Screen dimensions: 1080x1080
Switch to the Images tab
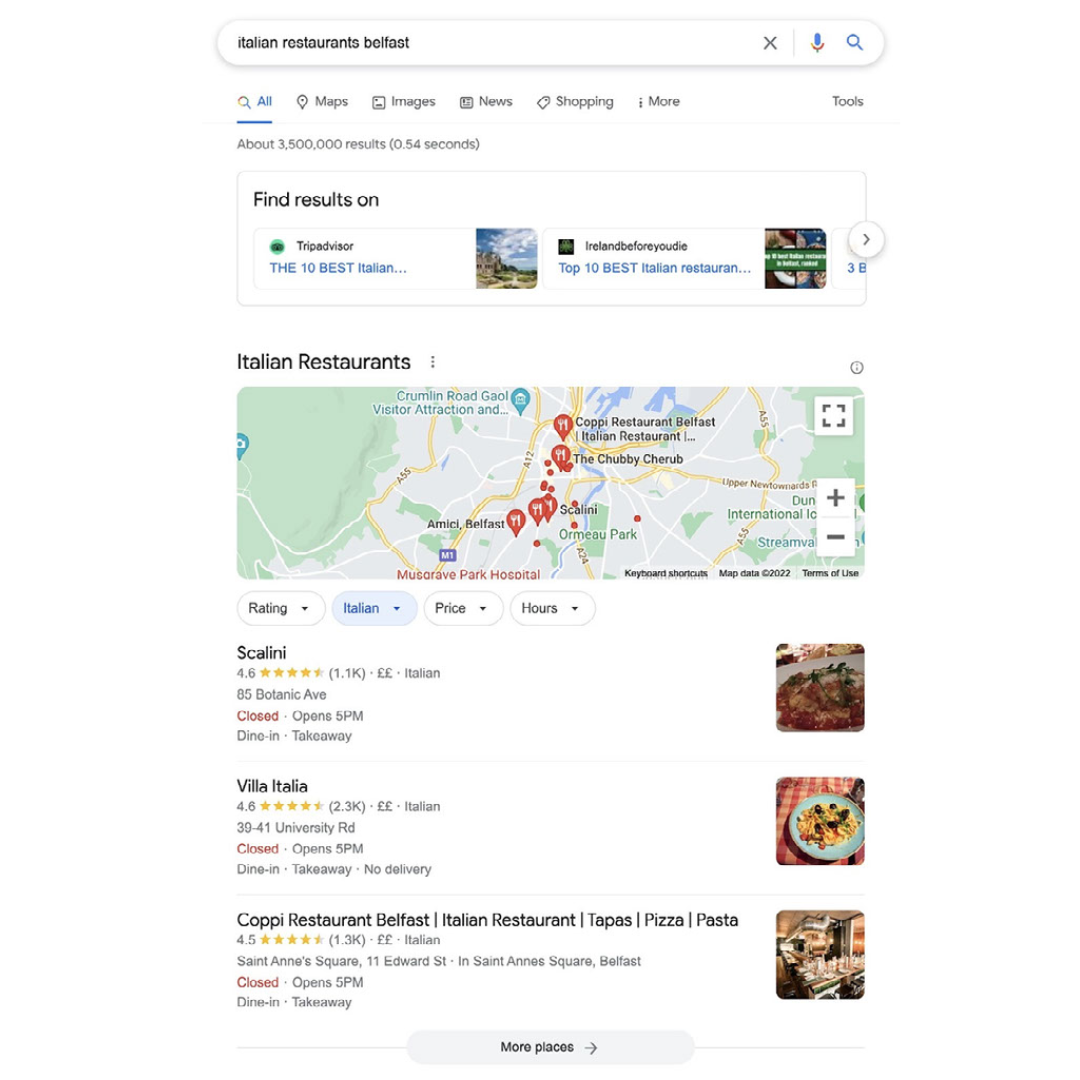point(404,102)
